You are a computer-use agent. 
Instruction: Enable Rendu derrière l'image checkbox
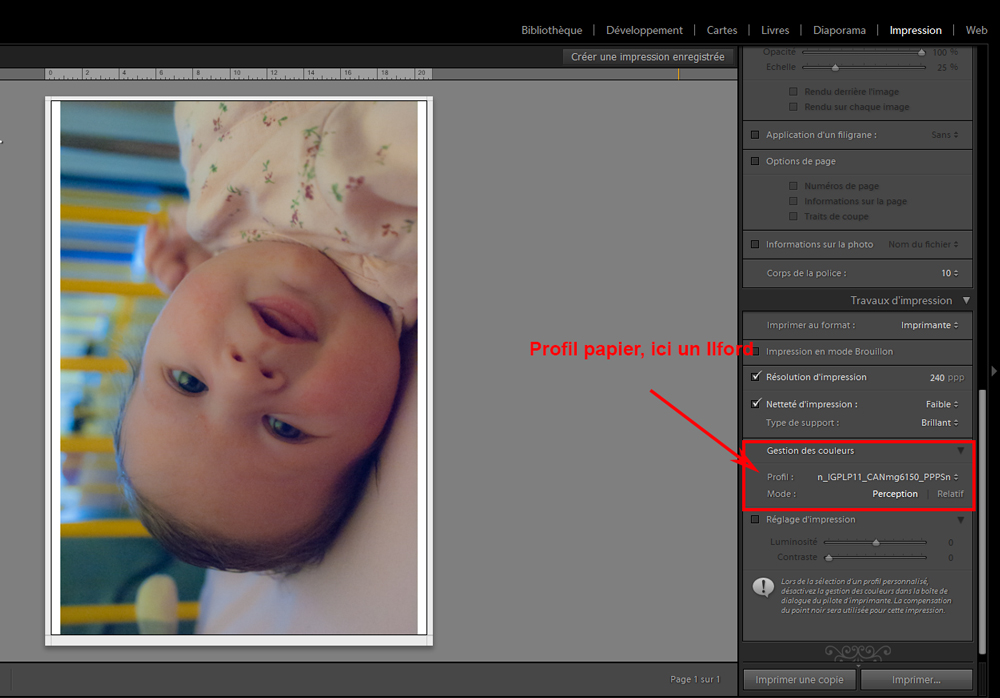793,91
